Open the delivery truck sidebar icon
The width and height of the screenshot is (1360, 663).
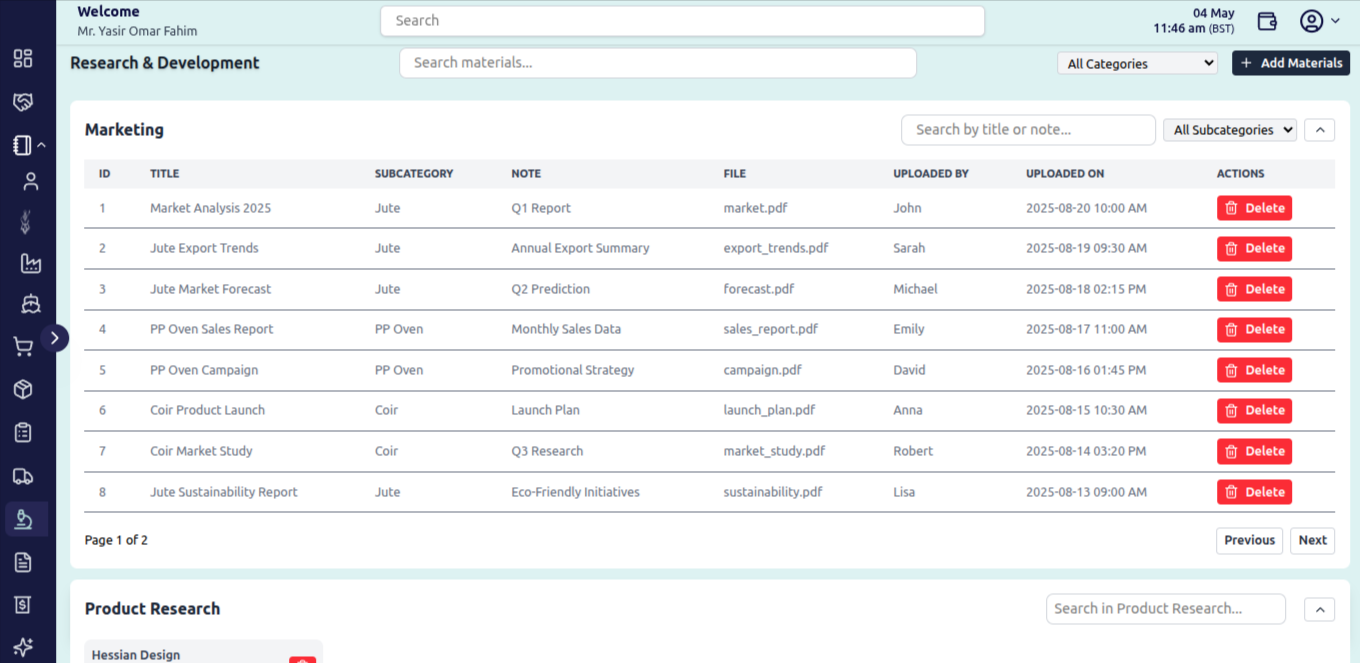pyautogui.click(x=23, y=476)
